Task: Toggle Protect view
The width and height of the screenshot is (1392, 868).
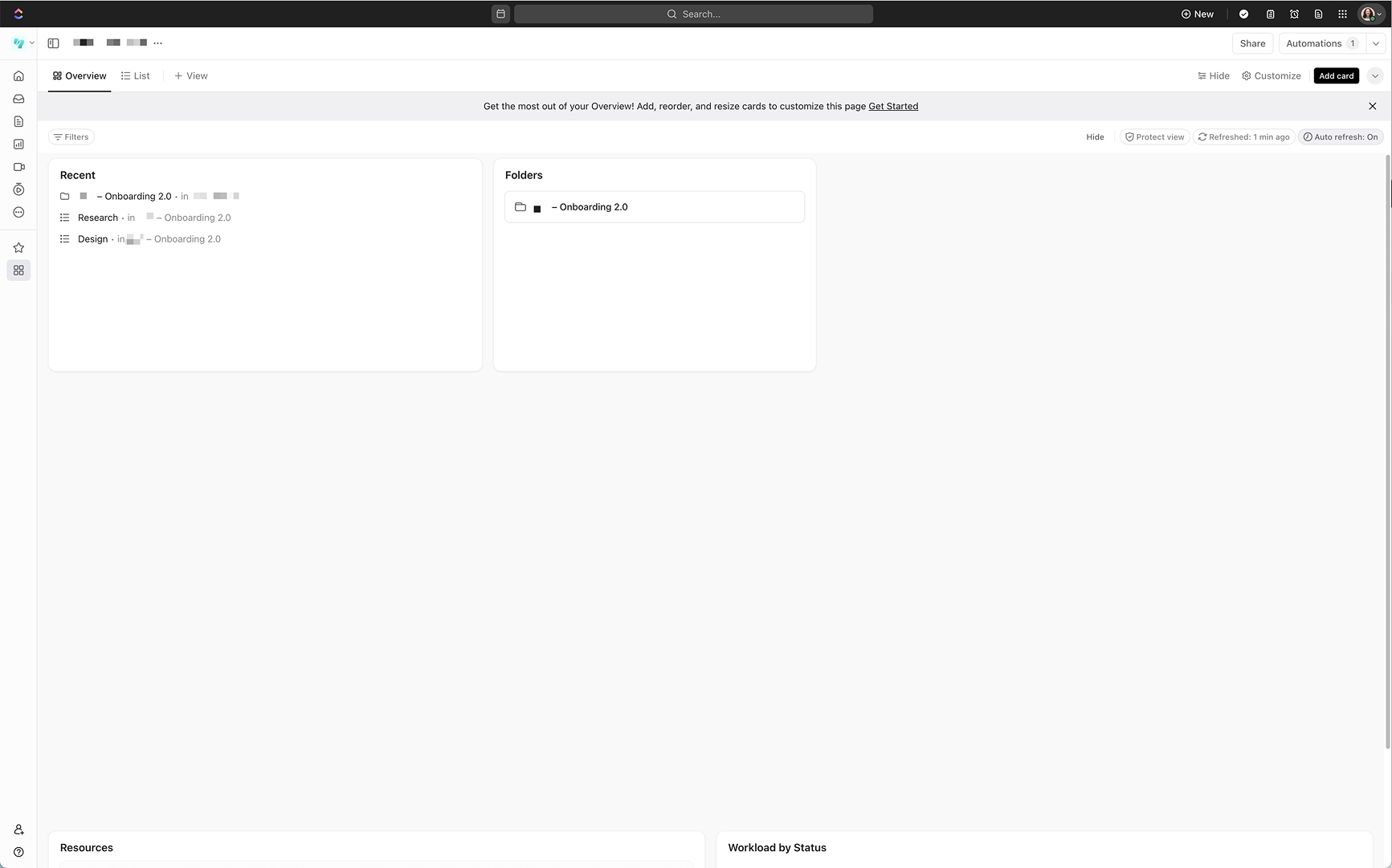Action: pos(1154,137)
